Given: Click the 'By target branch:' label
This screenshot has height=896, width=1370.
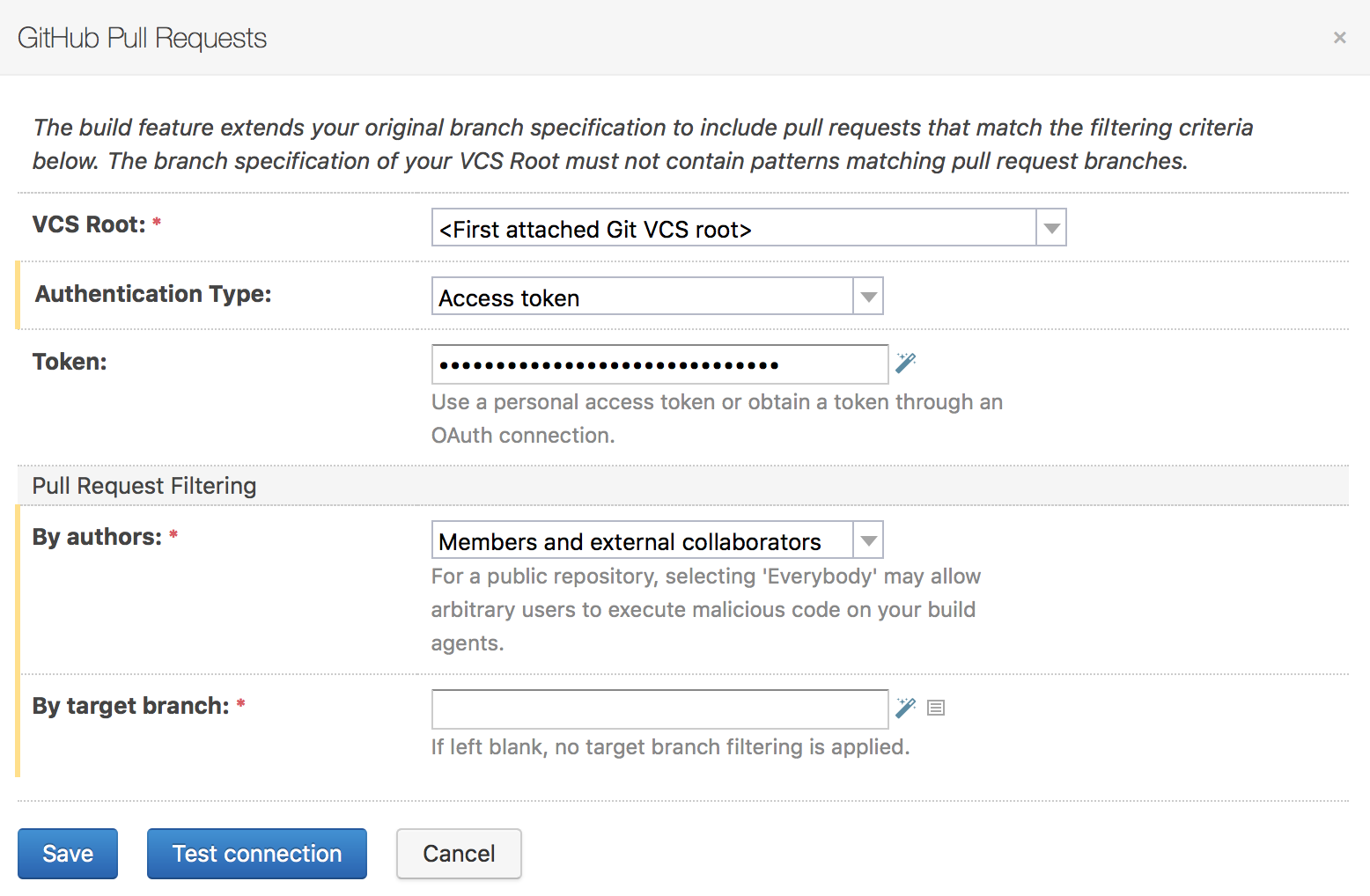Looking at the screenshot, I should 130,706.
